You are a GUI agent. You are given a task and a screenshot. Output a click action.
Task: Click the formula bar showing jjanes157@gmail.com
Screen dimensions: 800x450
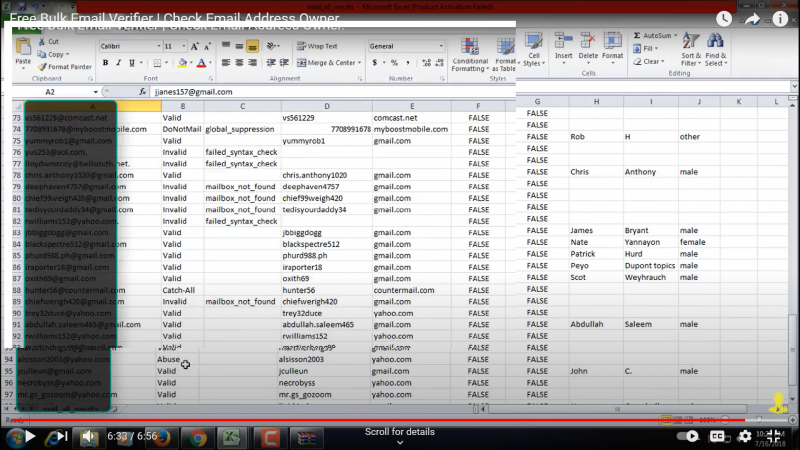coord(334,92)
